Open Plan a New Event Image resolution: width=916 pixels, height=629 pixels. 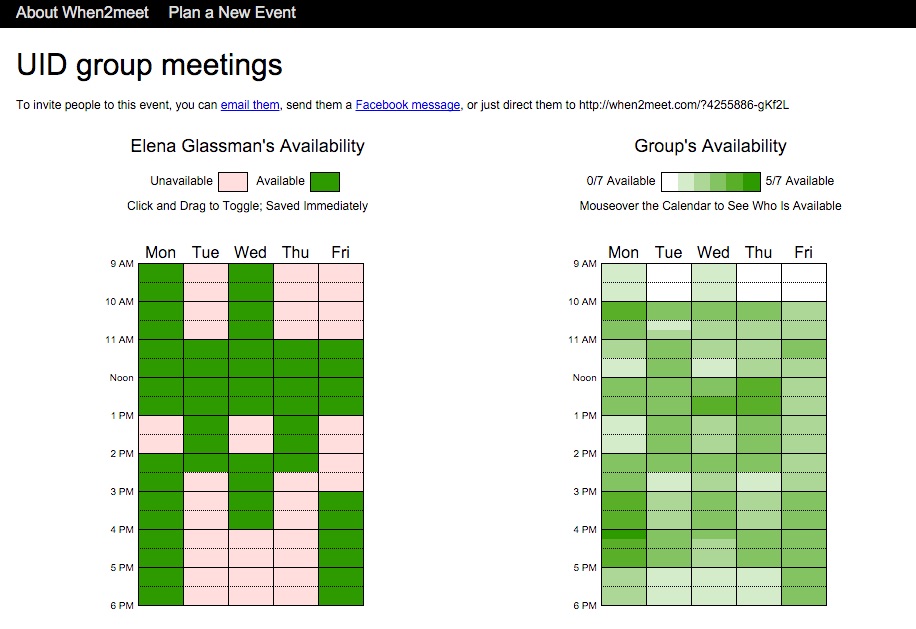click(232, 13)
